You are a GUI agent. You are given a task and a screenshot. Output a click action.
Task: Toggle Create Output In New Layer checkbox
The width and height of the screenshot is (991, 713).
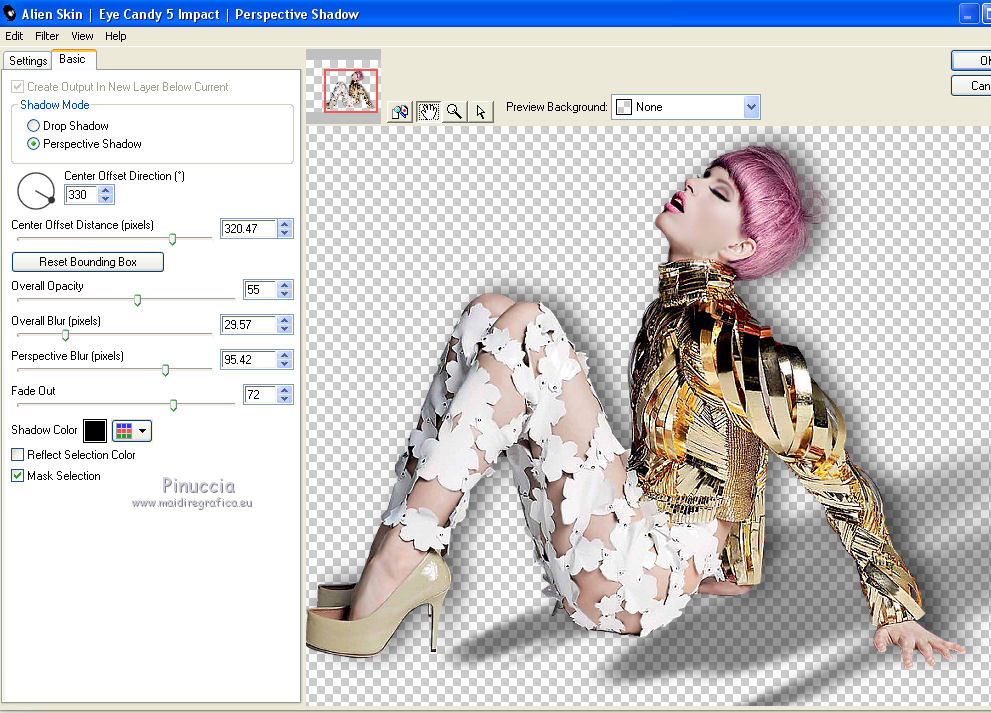(x=18, y=87)
